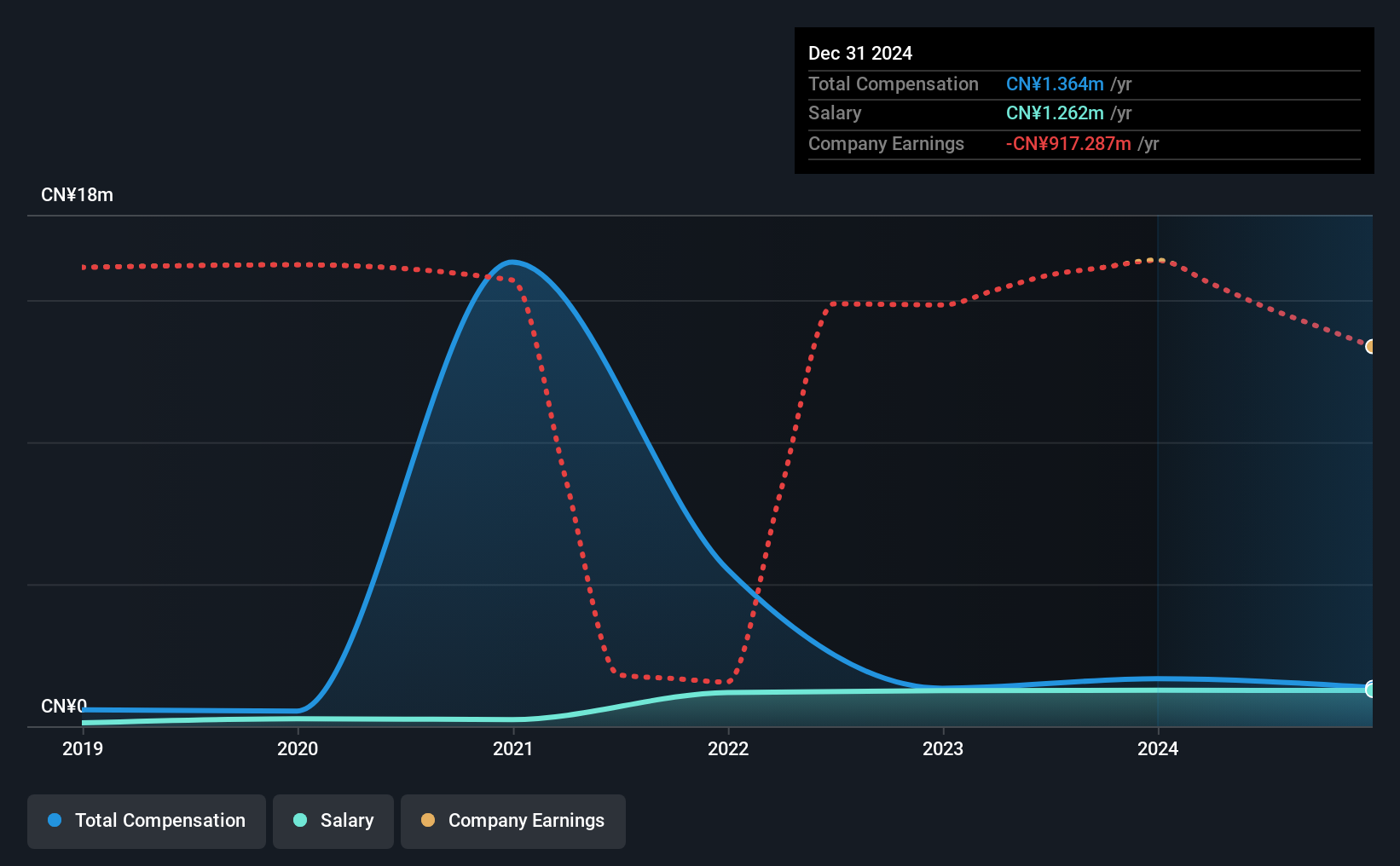The image size is (1400, 866).
Task: Click the tooltip Total Compensation row label
Action: [894, 84]
